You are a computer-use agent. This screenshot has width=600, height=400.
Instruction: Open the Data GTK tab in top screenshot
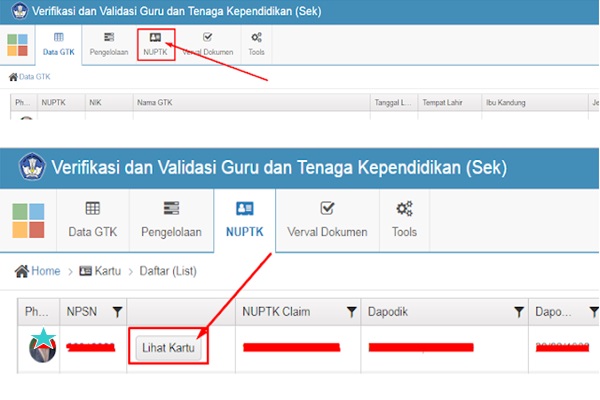59,45
